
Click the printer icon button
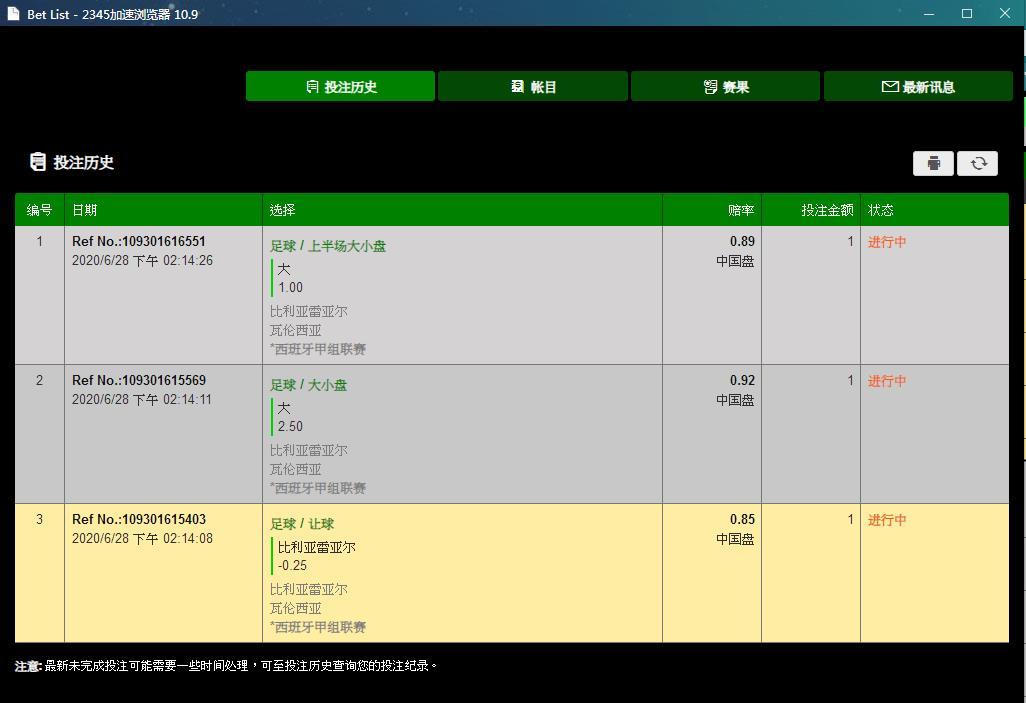[x=933, y=163]
